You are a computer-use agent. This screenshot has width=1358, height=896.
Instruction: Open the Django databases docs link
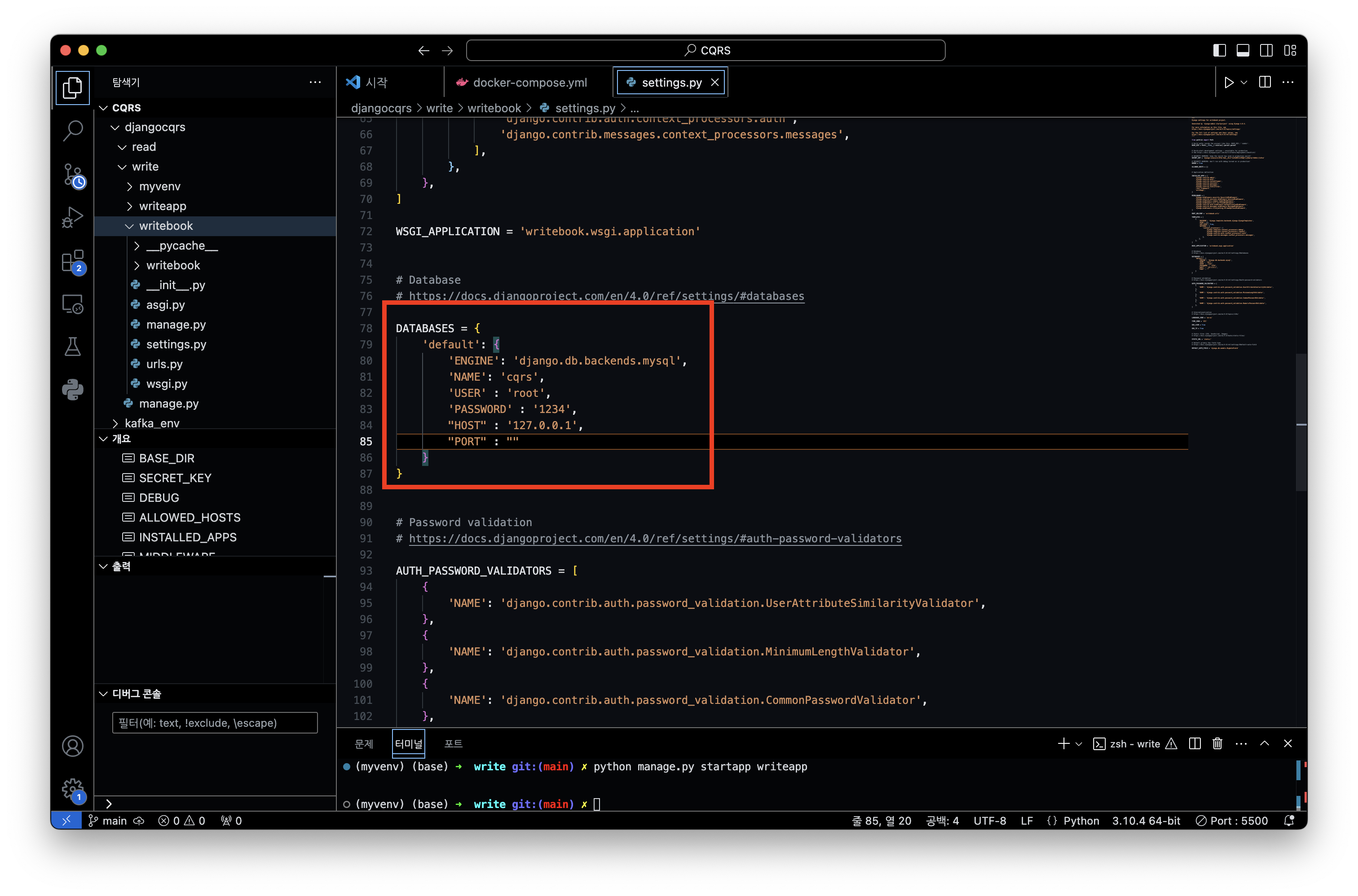coord(606,296)
